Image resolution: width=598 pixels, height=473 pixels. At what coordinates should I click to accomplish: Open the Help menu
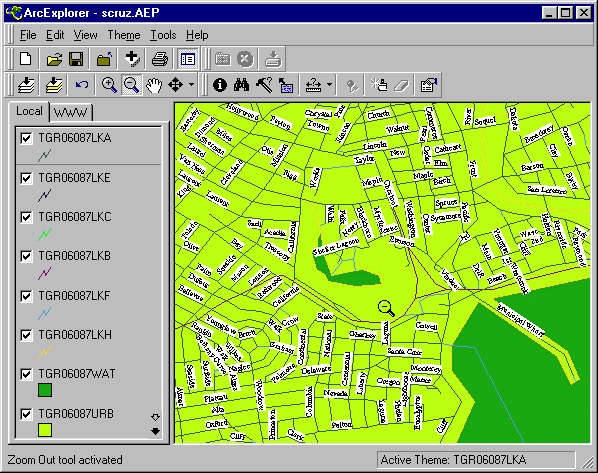coord(197,35)
